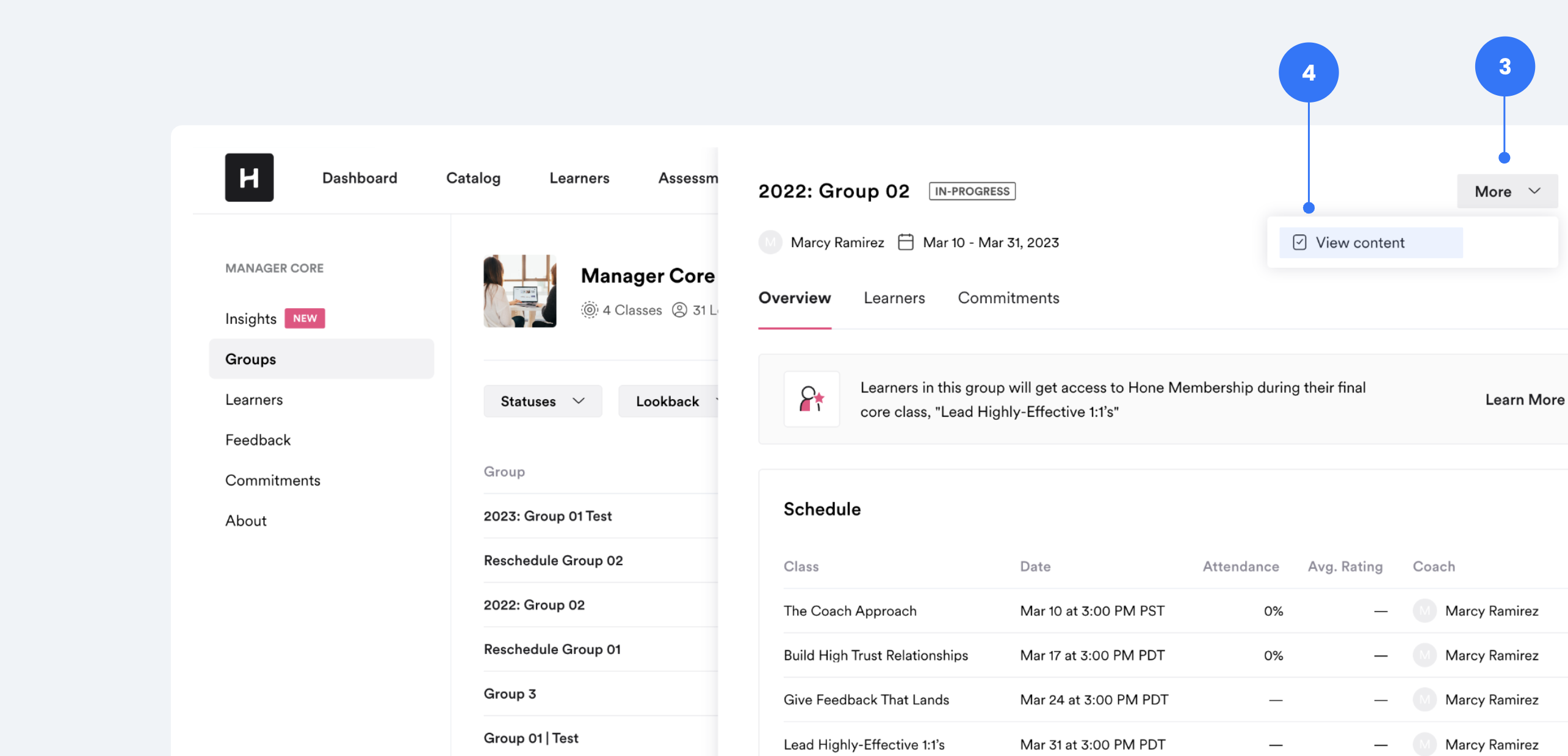Switch to the Commitments tab
Viewport: 1568px width, 756px height.
coord(1008,298)
